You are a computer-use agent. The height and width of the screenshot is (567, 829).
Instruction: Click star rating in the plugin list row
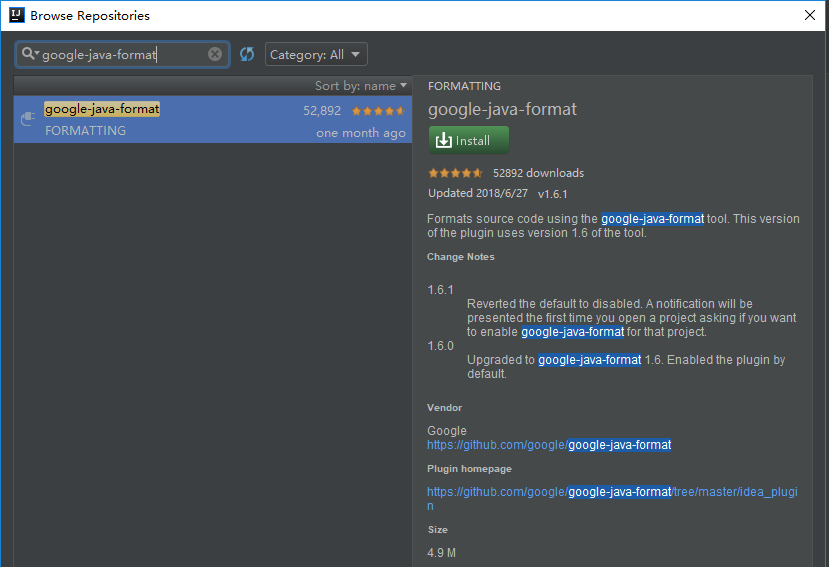pyautogui.click(x=378, y=111)
